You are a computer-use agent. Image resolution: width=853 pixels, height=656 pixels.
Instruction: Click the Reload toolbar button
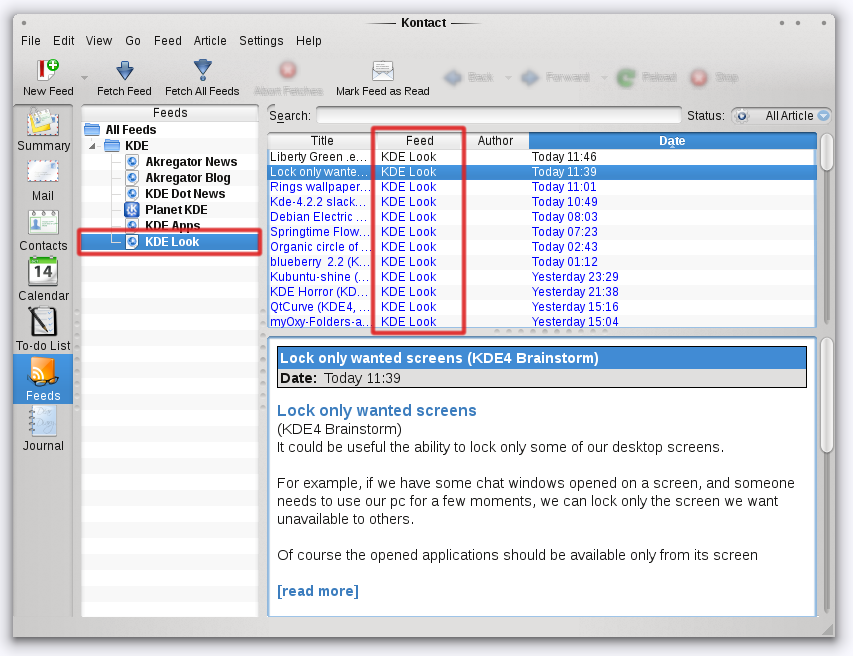point(647,77)
